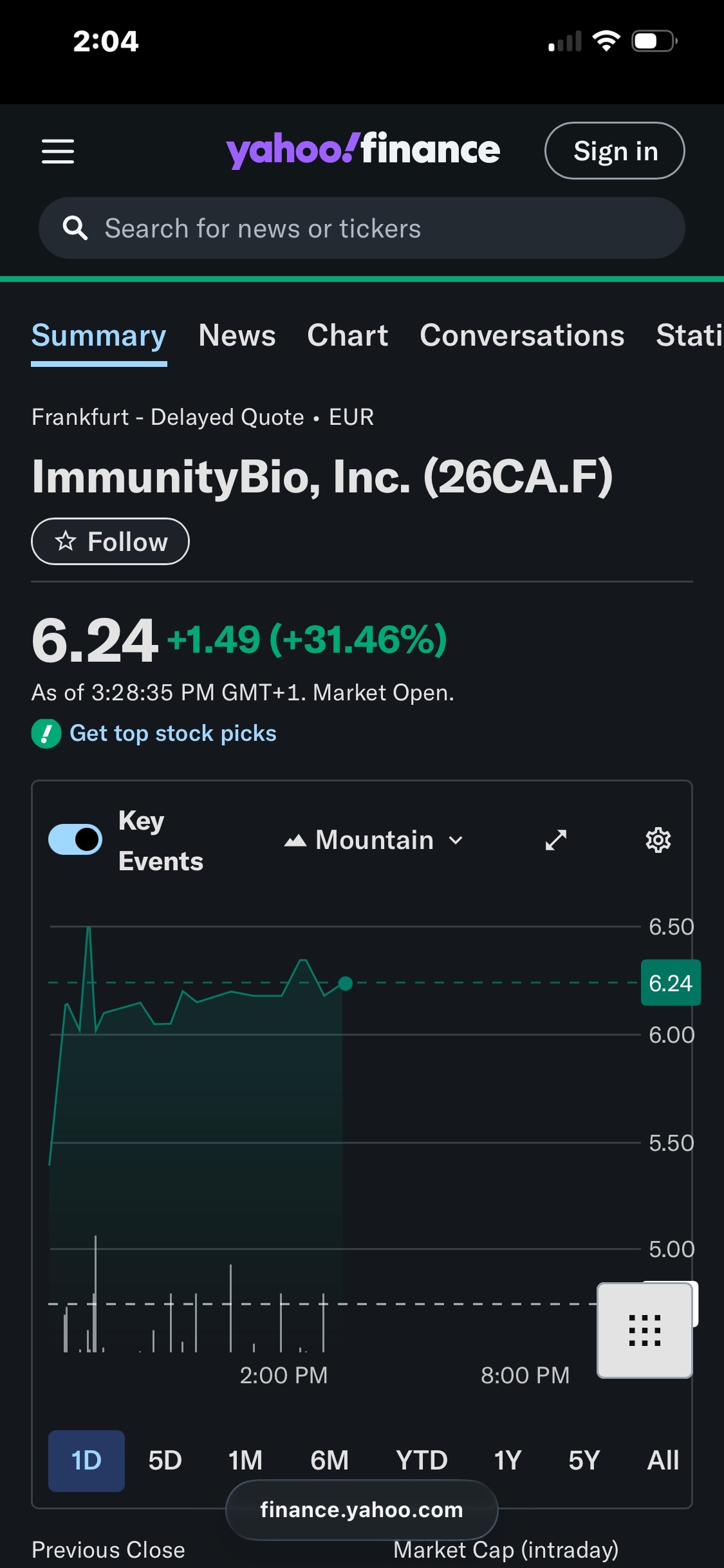Open the hamburger navigation menu
This screenshot has width=724, height=1568.
tap(58, 151)
